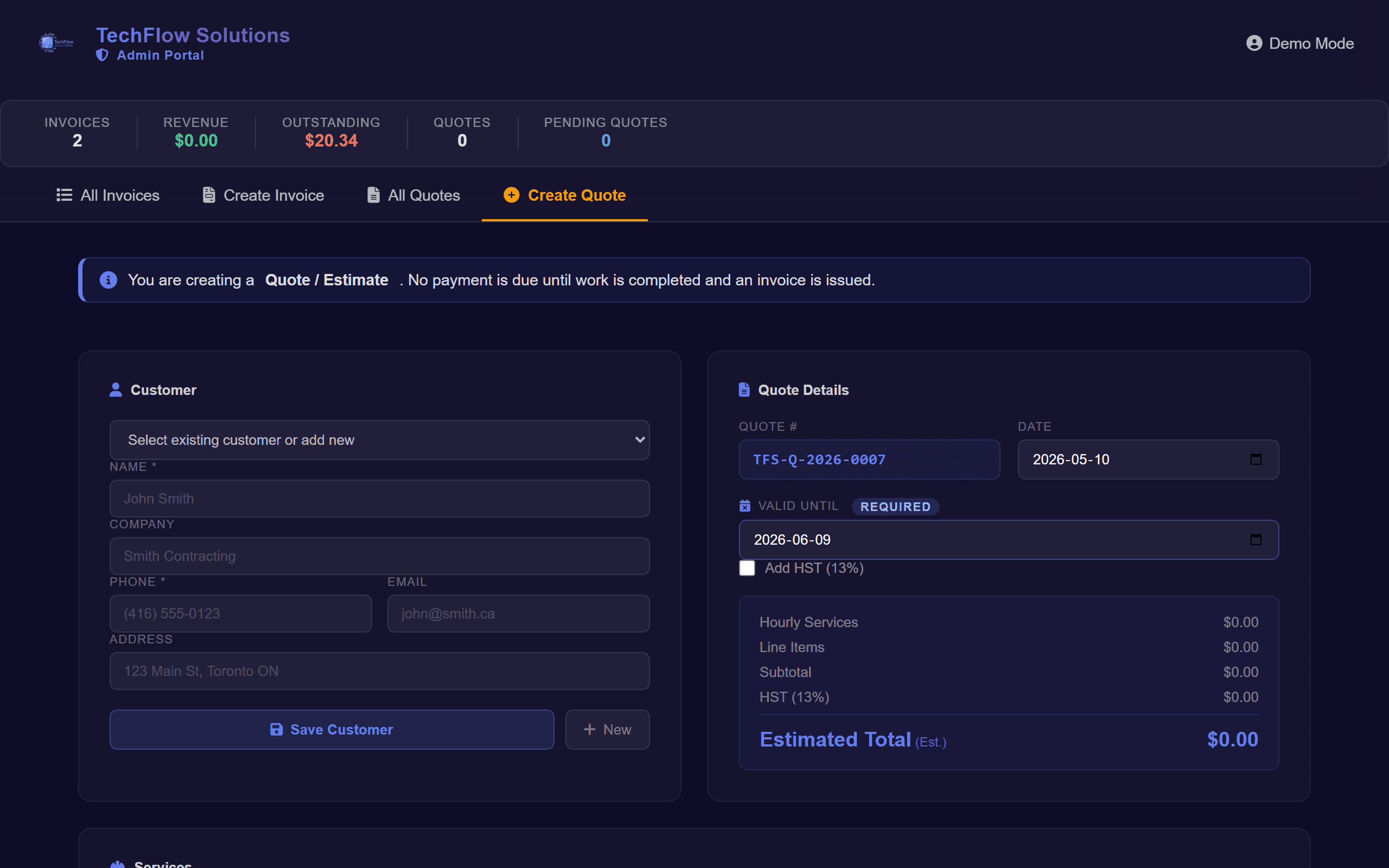Click the Save Customer button
The image size is (1389, 868).
[x=332, y=730]
